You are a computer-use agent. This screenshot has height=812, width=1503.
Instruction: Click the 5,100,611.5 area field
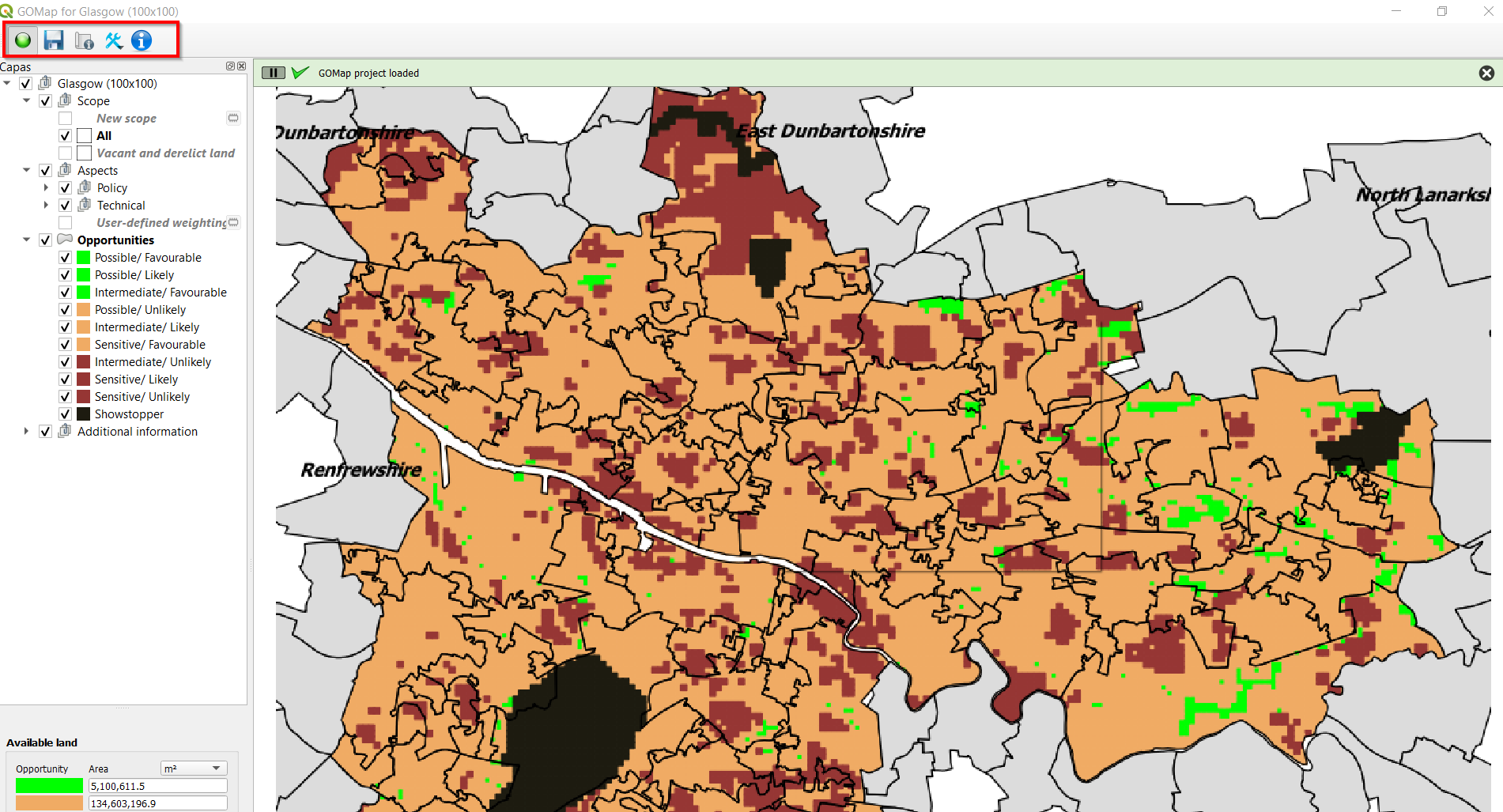[157, 786]
